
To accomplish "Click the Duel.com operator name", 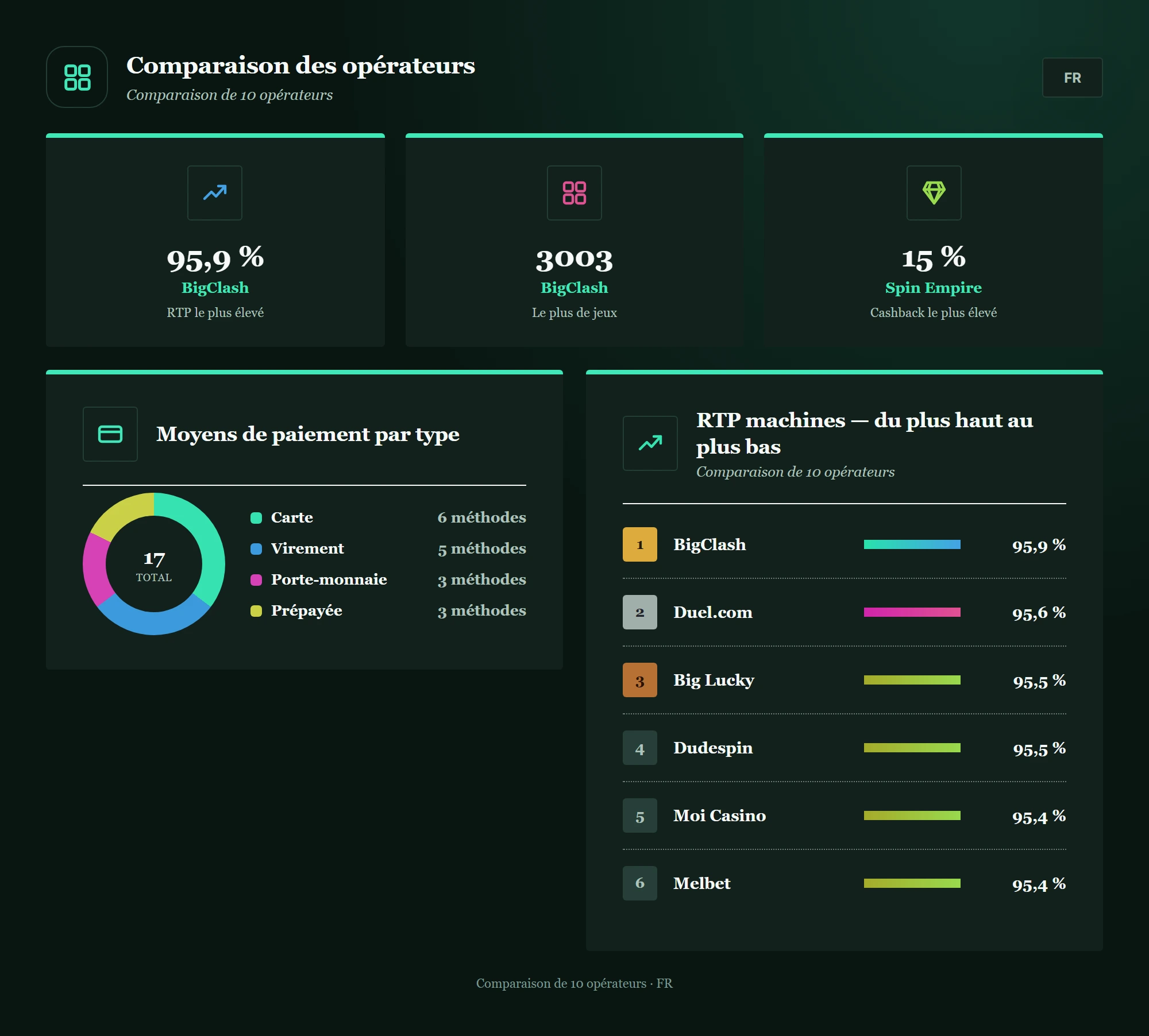I will click(x=713, y=612).
